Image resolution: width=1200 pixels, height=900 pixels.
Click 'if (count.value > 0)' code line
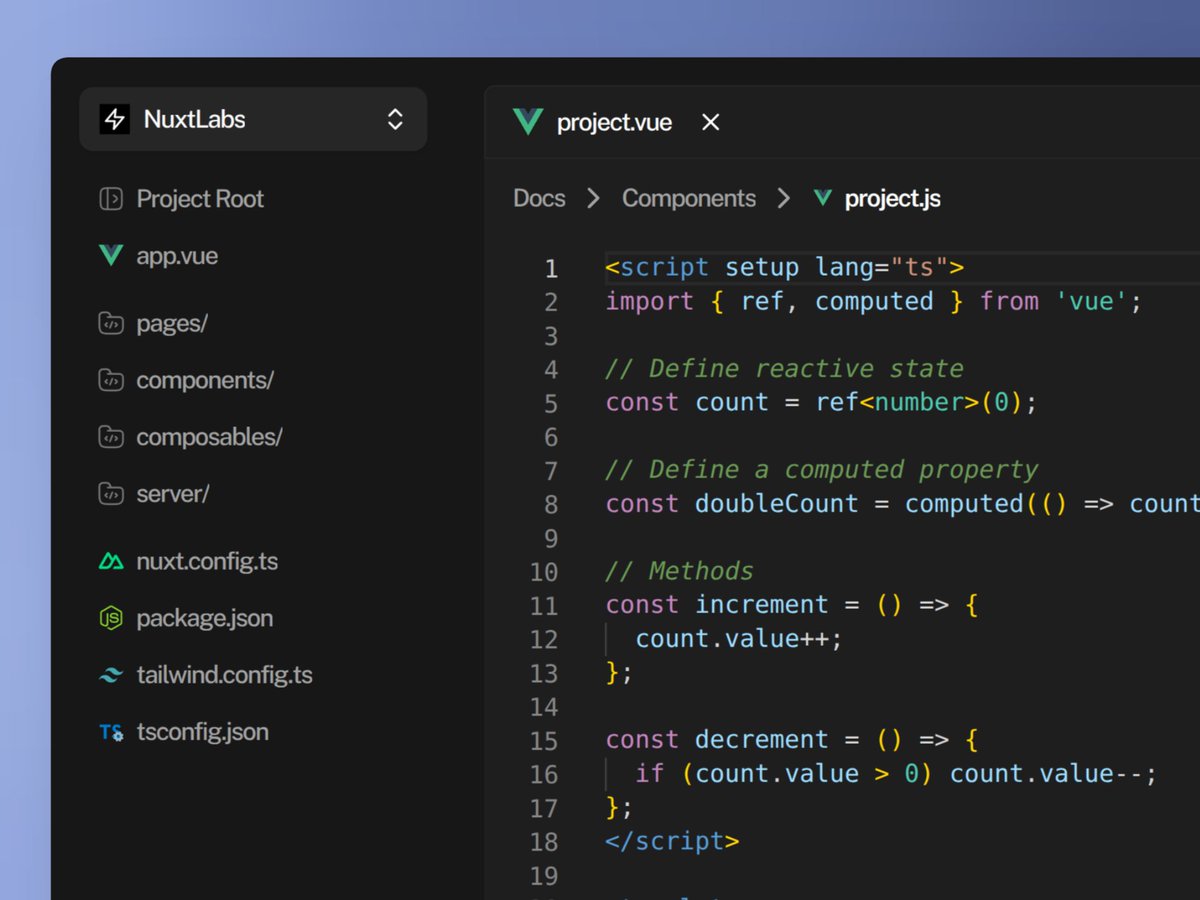click(x=896, y=773)
